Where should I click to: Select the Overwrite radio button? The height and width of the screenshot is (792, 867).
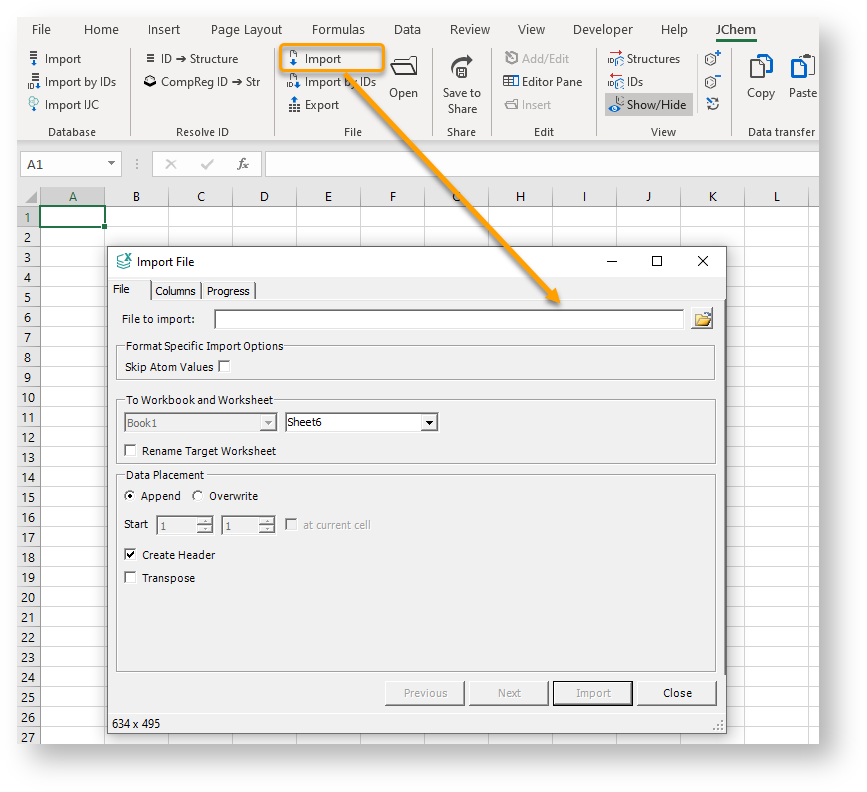click(x=198, y=496)
